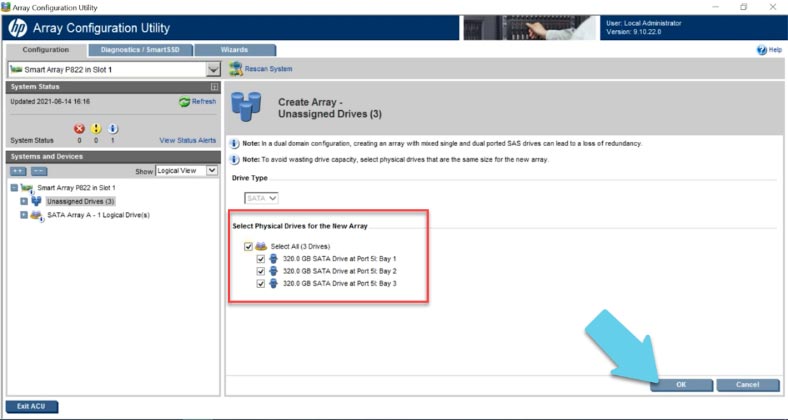Switch to the Configuration tab
The image size is (788, 420).
pos(46,50)
